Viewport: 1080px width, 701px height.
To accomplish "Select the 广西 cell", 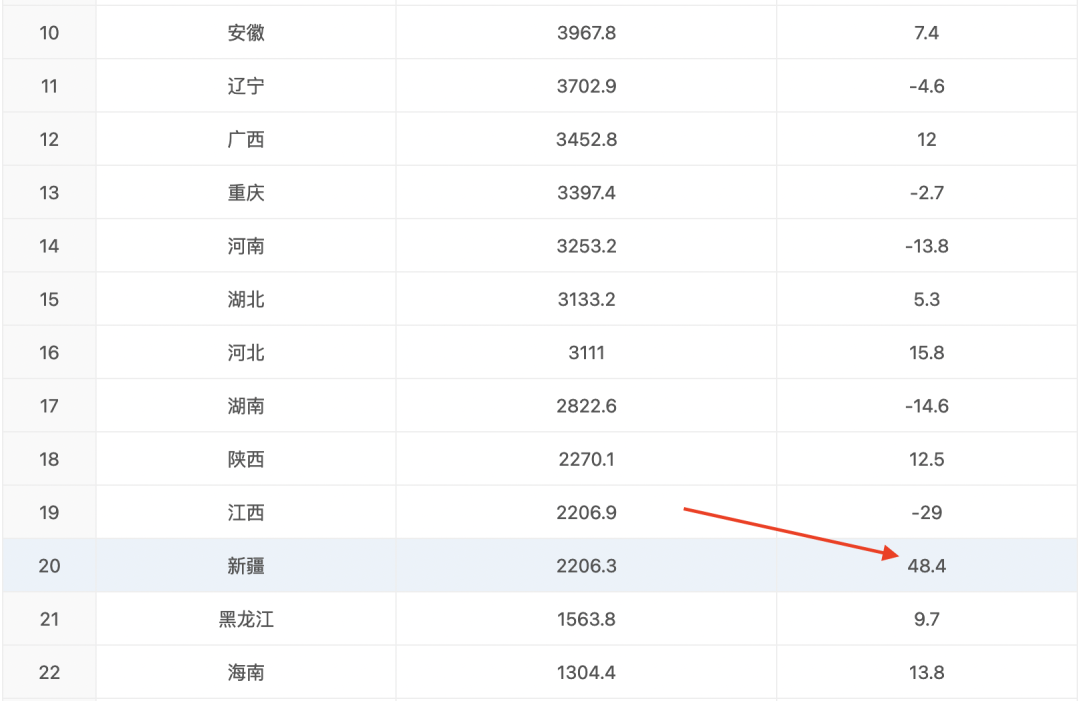I will point(246,139).
